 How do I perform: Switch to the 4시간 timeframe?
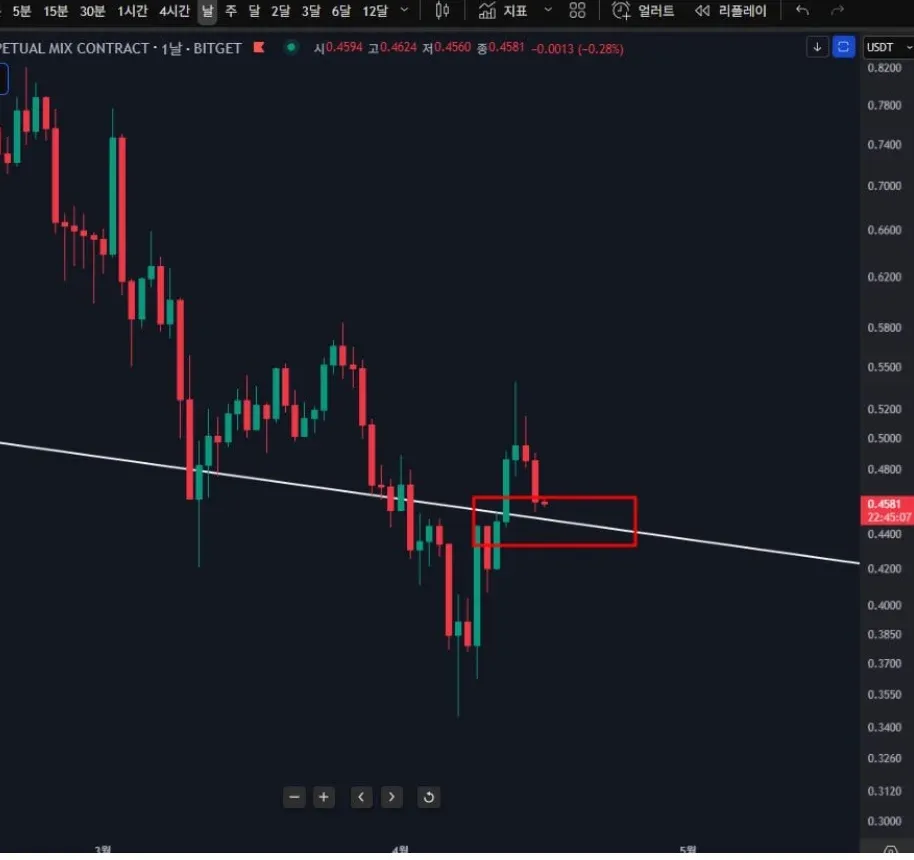(174, 11)
